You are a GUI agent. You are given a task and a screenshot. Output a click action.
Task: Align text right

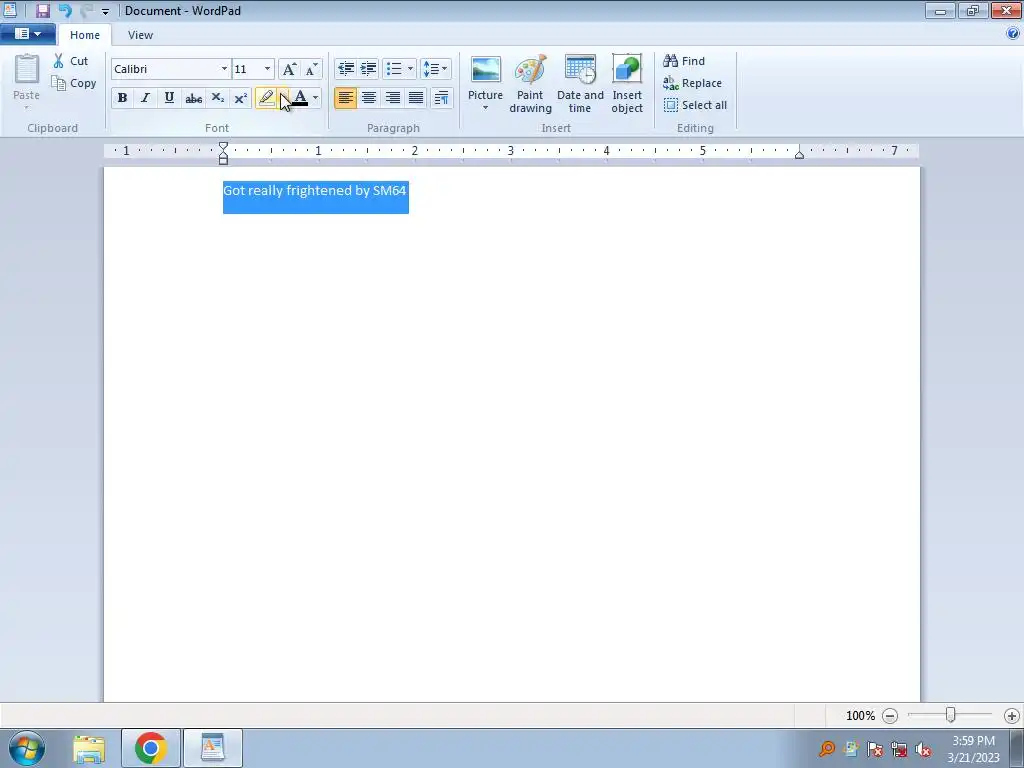(392, 98)
